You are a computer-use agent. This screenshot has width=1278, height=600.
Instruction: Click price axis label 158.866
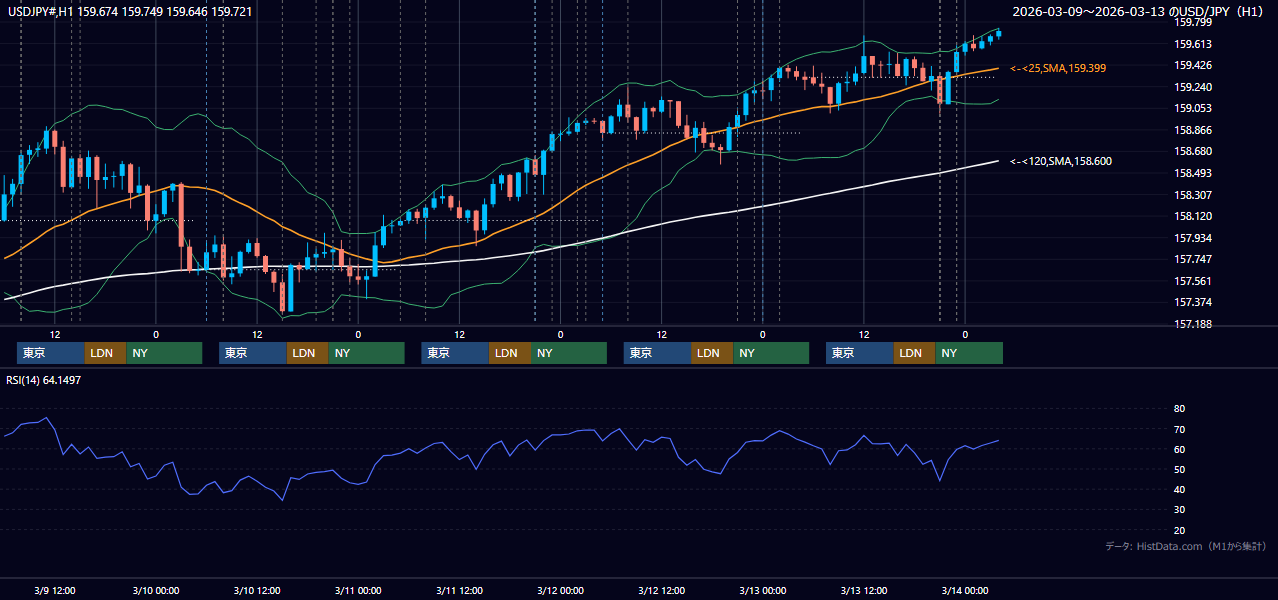coord(1192,130)
